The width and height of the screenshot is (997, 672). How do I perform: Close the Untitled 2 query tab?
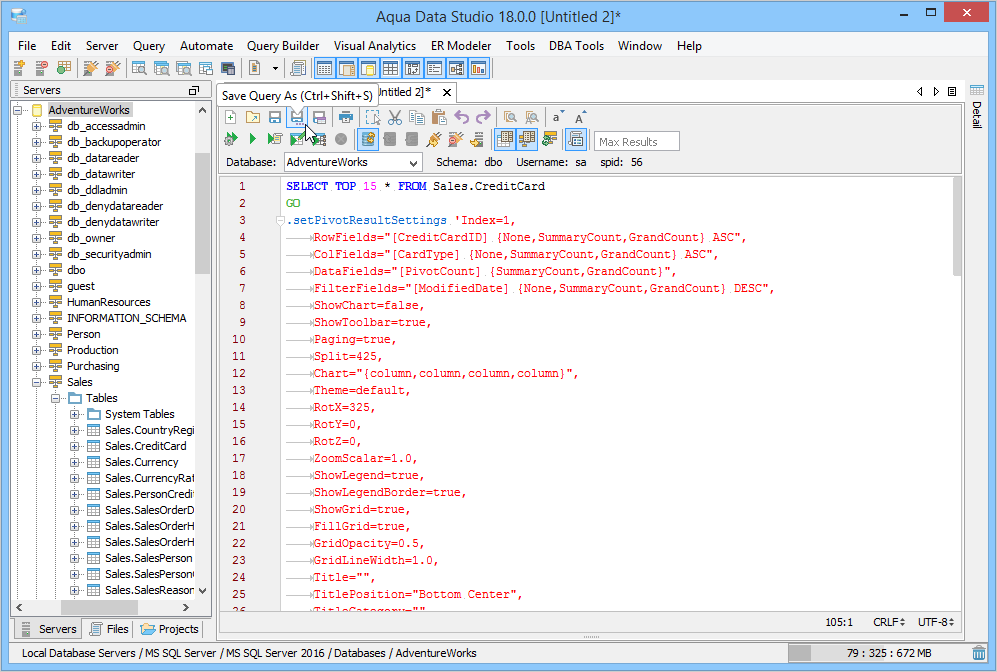(447, 93)
